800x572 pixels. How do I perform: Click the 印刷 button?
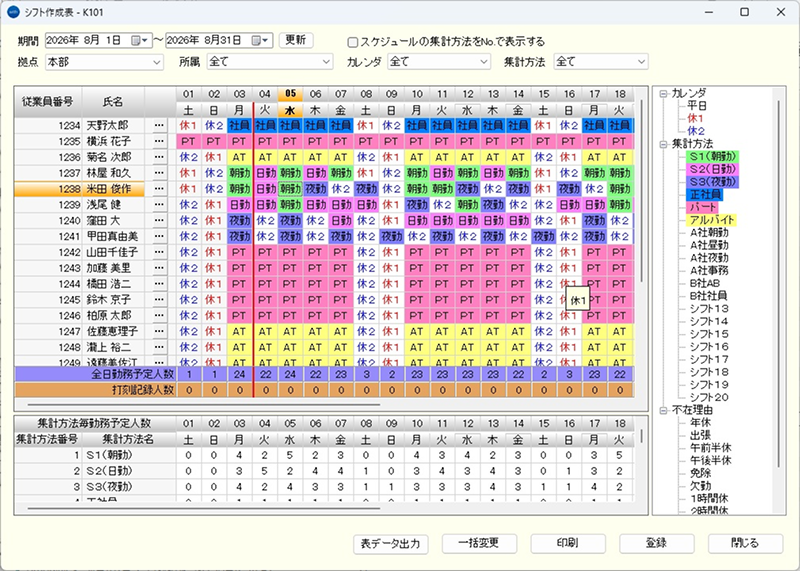tap(568, 543)
